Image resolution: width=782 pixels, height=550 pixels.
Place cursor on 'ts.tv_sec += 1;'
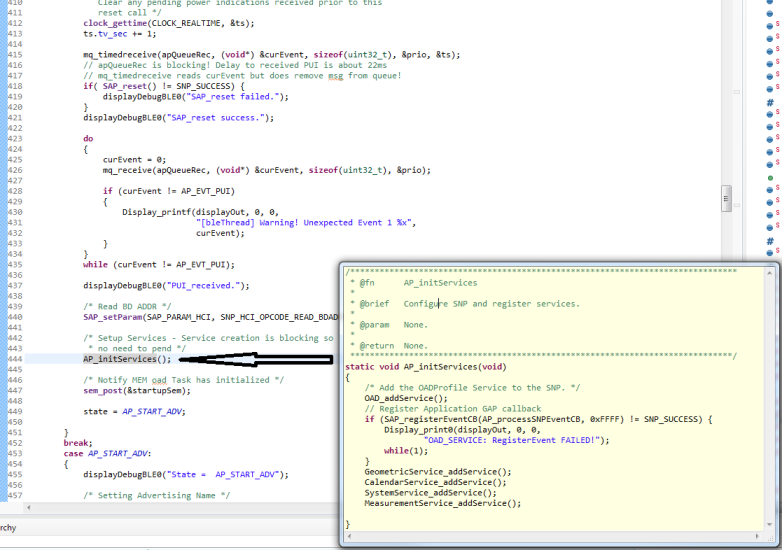pyautogui.click(x=119, y=34)
